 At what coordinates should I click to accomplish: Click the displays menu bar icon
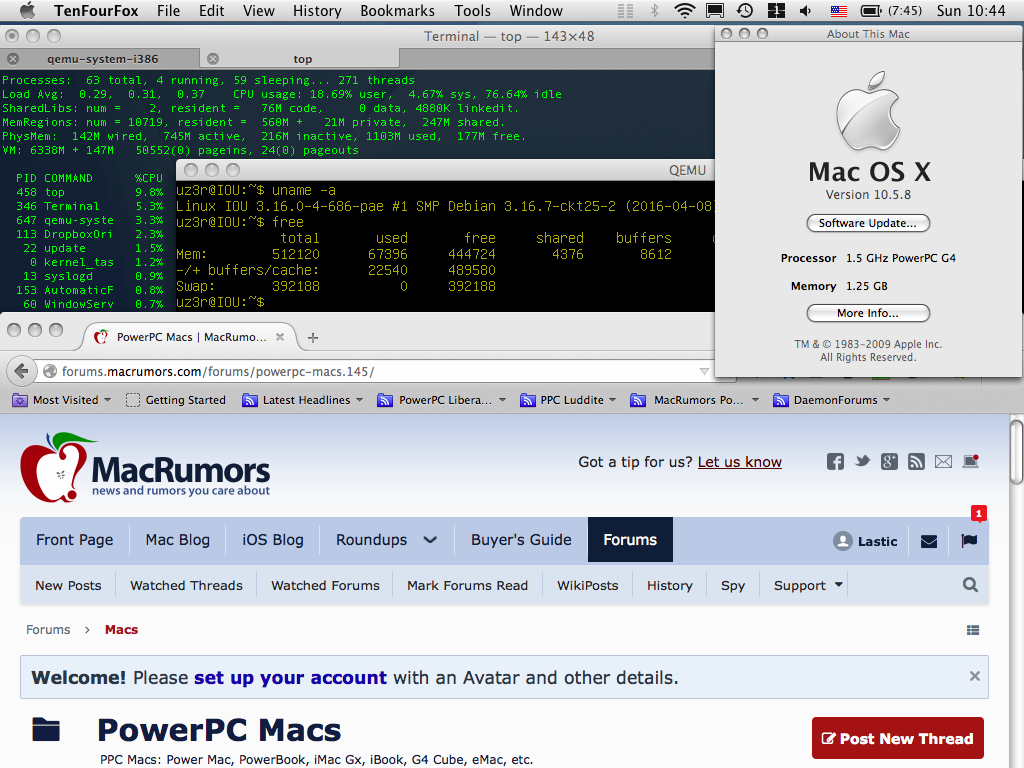[715, 10]
